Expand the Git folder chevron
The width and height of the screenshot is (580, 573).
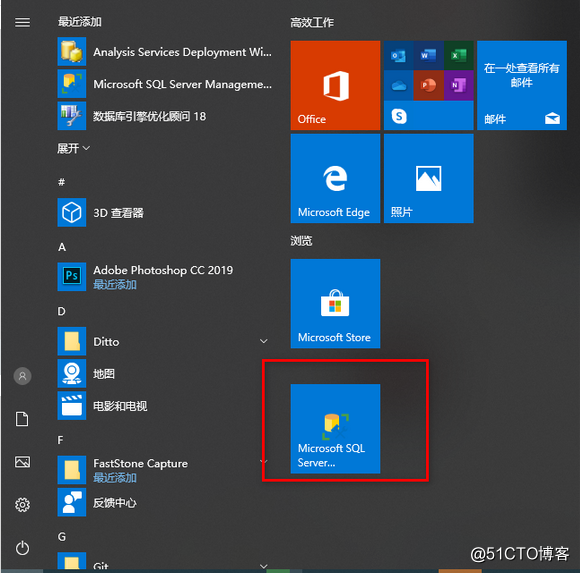tap(264, 566)
